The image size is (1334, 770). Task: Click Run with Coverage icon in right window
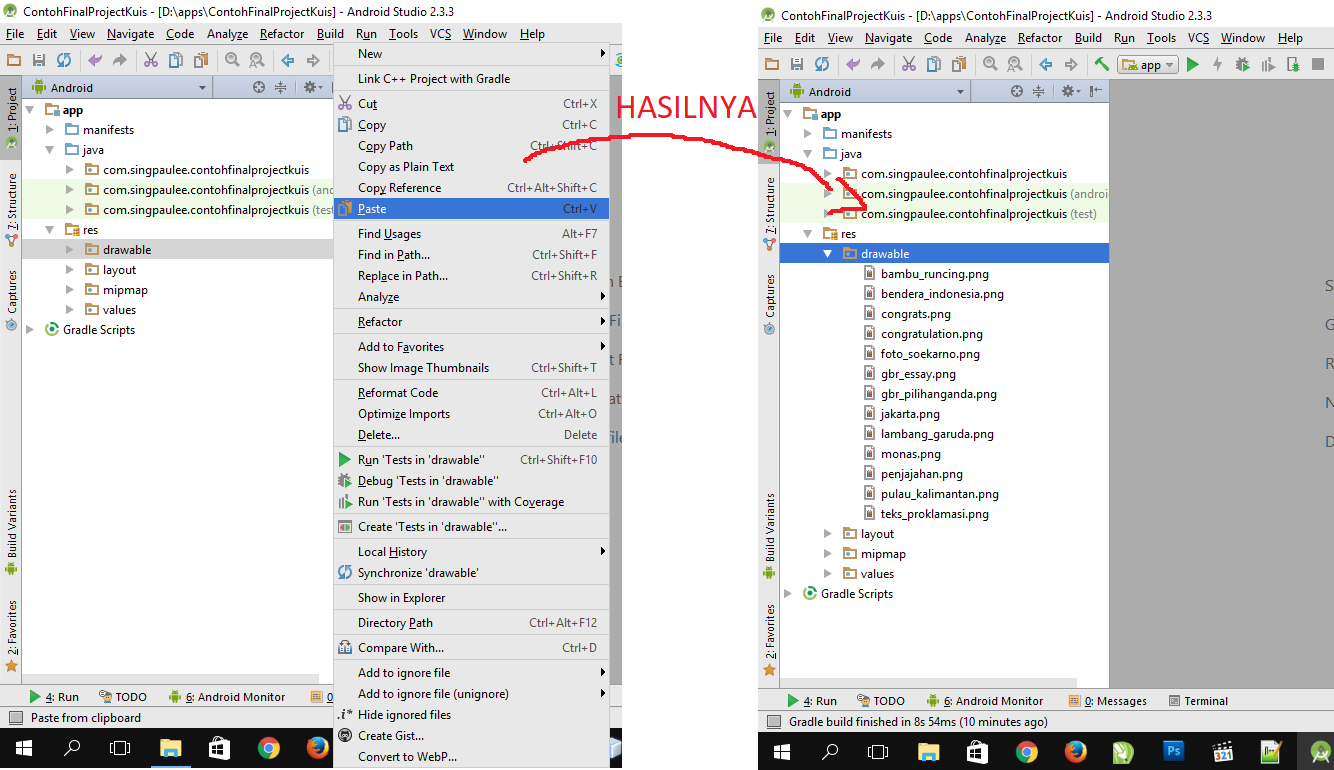point(1268,64)
